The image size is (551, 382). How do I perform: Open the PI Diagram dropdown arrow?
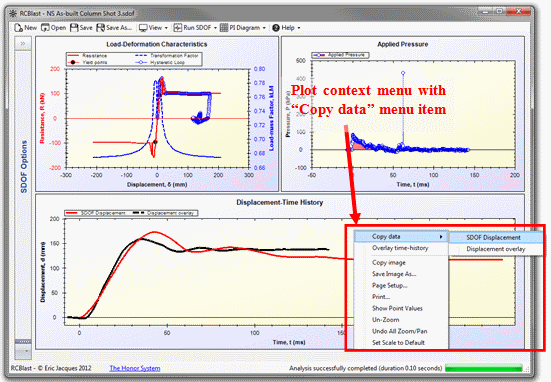tap(264, 28)
